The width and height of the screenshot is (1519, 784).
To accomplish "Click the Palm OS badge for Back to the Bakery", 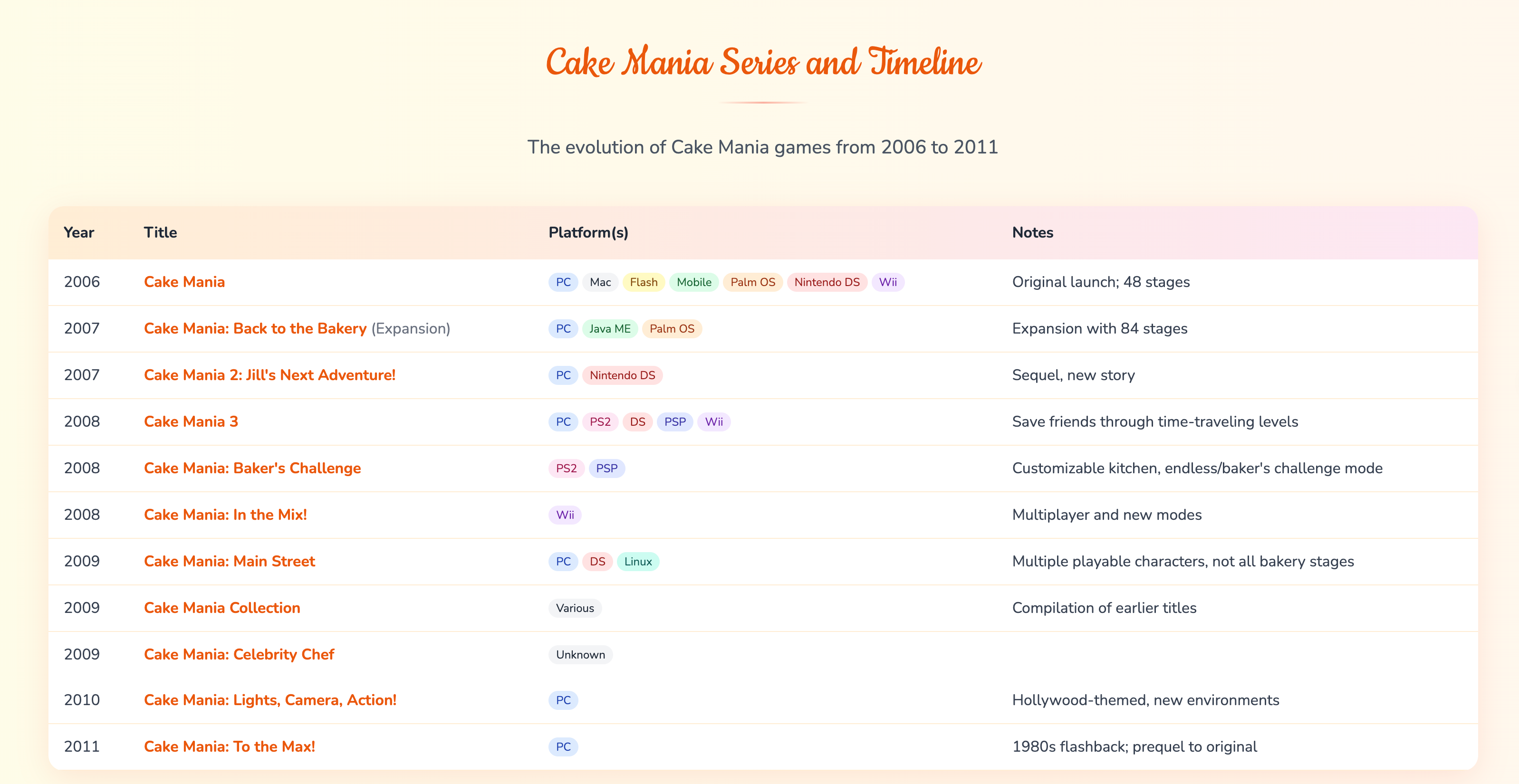I will (x=672, y=329).
